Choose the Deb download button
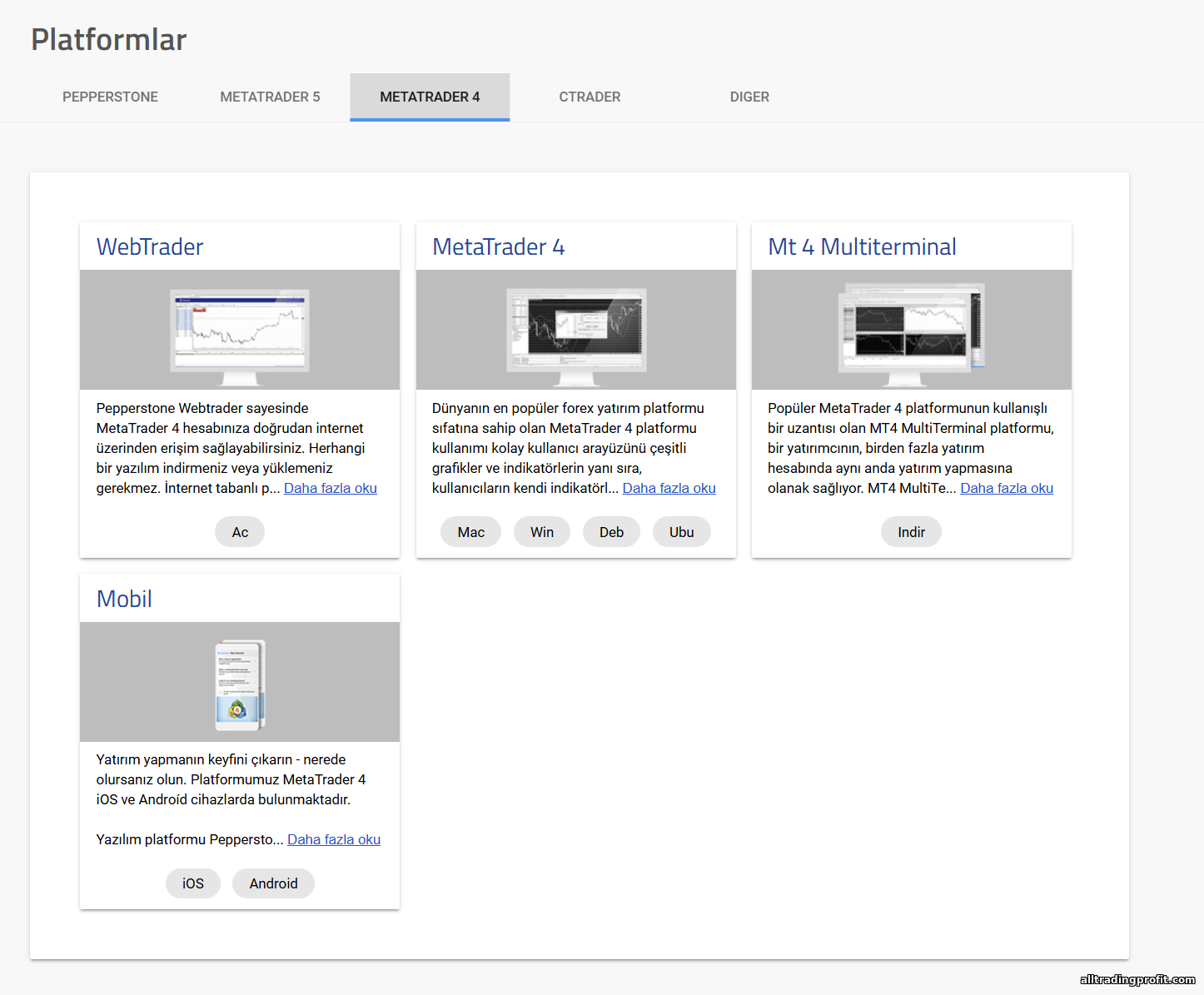The image size is (1204, 995). point(611,532)
